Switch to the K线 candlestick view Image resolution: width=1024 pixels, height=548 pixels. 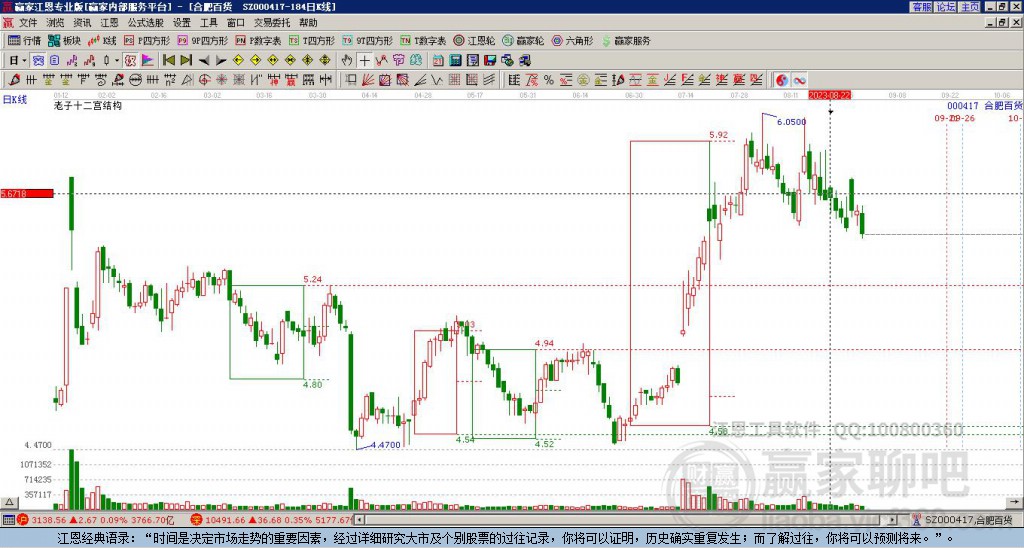tap(102, 40)
